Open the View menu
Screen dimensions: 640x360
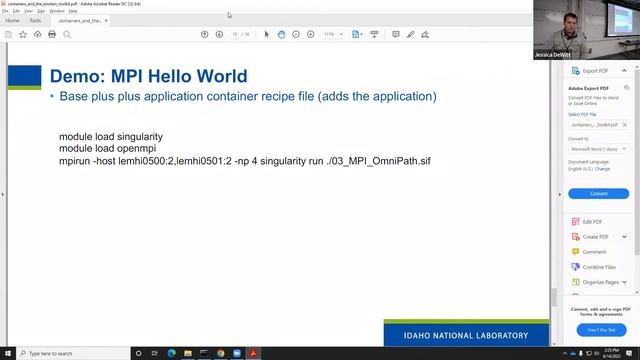point(28,11)
